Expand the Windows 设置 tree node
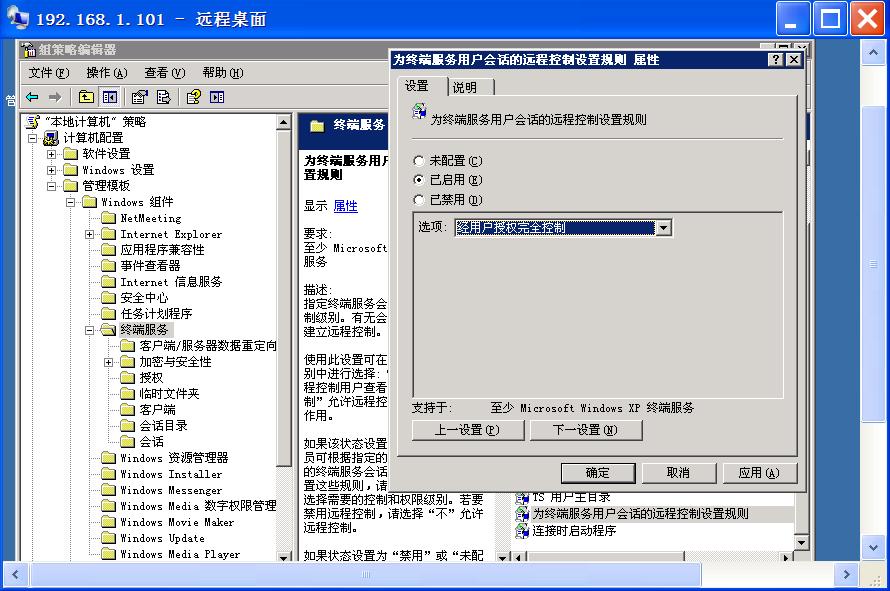The image size is (890, 591). [x=52, y=170]
